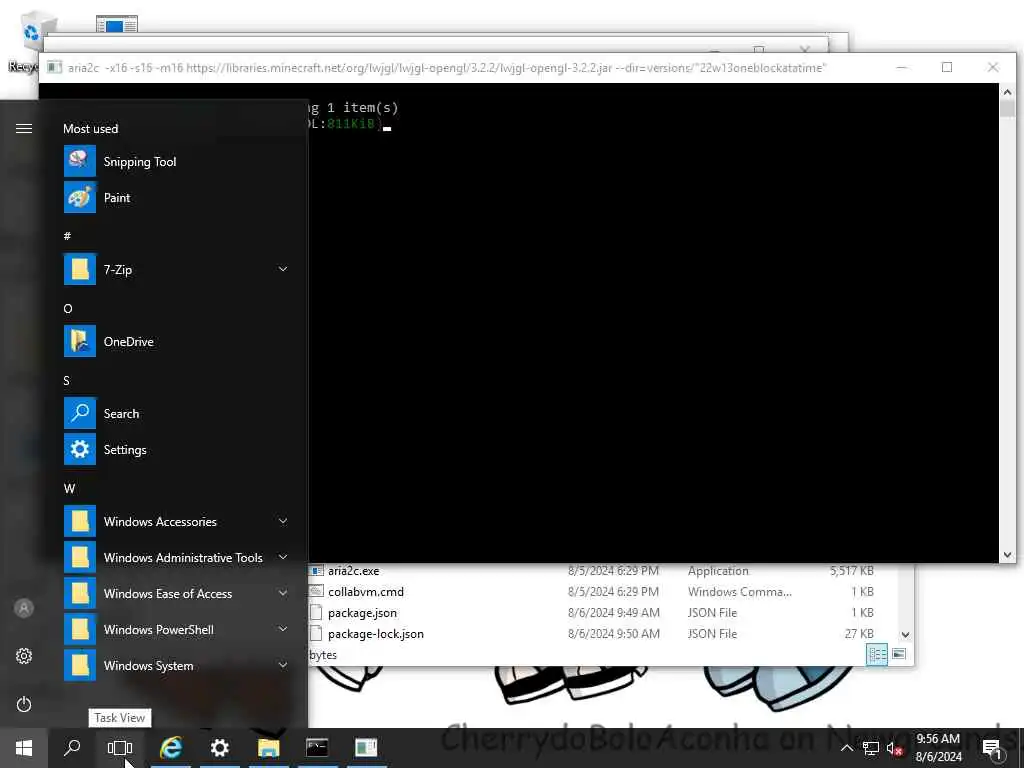Expand the Windows System chevron
1024x768 pixels.
coord(283,665)
